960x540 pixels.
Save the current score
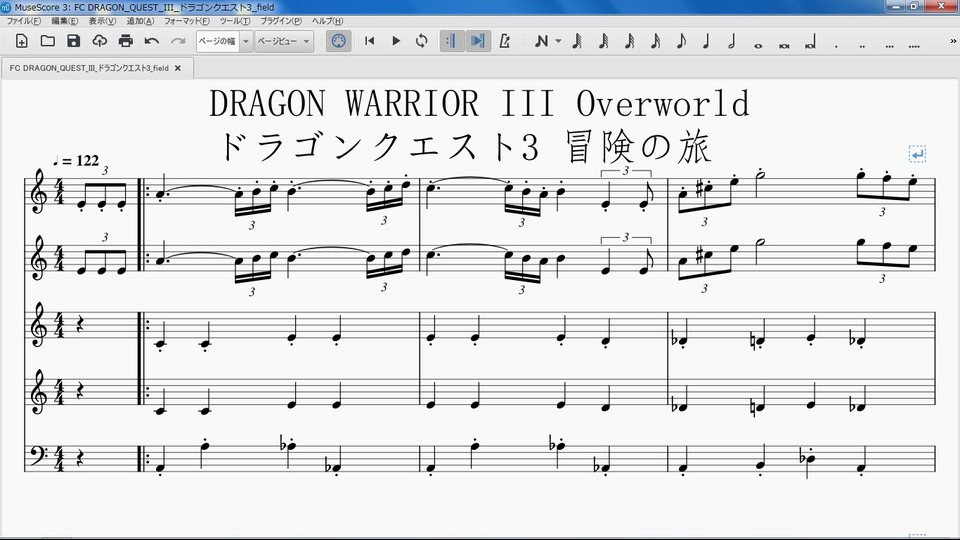(x=73, y=41)
